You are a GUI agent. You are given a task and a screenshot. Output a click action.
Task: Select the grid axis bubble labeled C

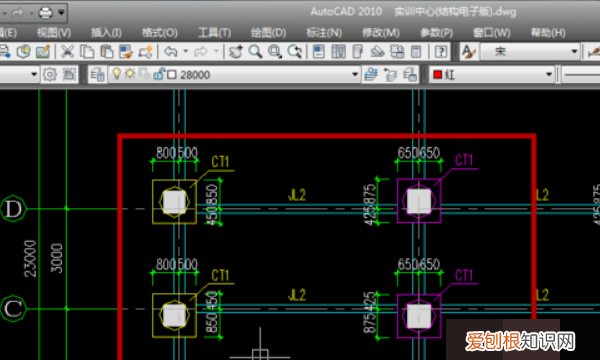[x=13, y=308]
